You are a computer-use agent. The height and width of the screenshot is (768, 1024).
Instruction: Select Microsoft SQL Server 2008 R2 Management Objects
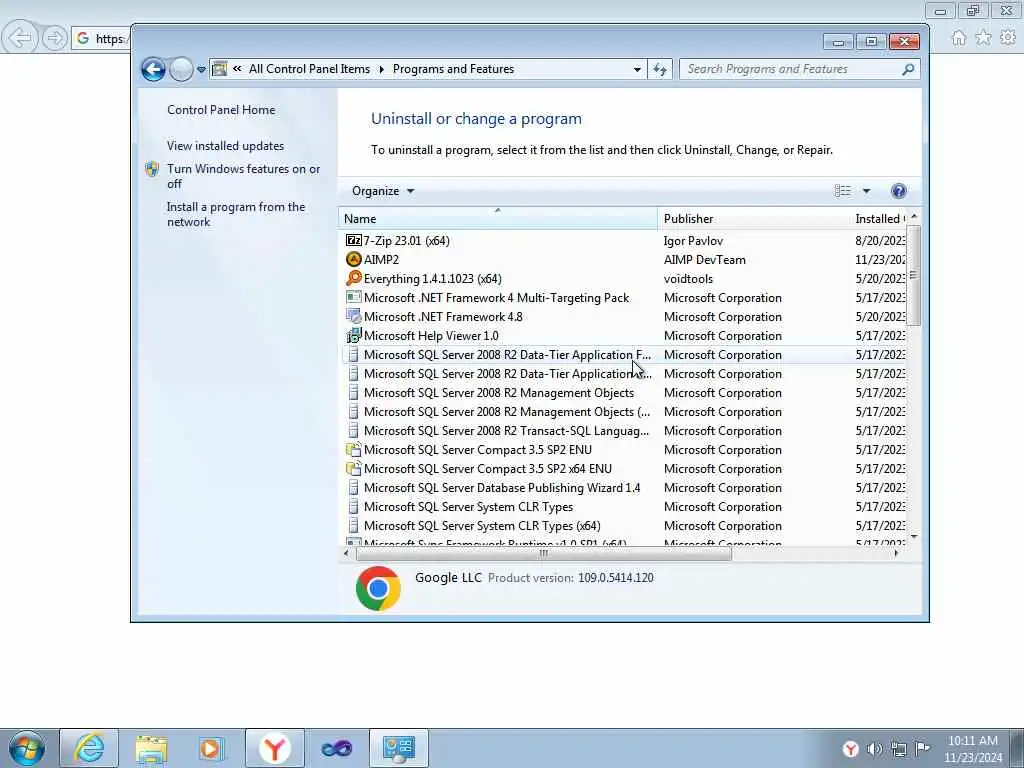pos(499,392)
